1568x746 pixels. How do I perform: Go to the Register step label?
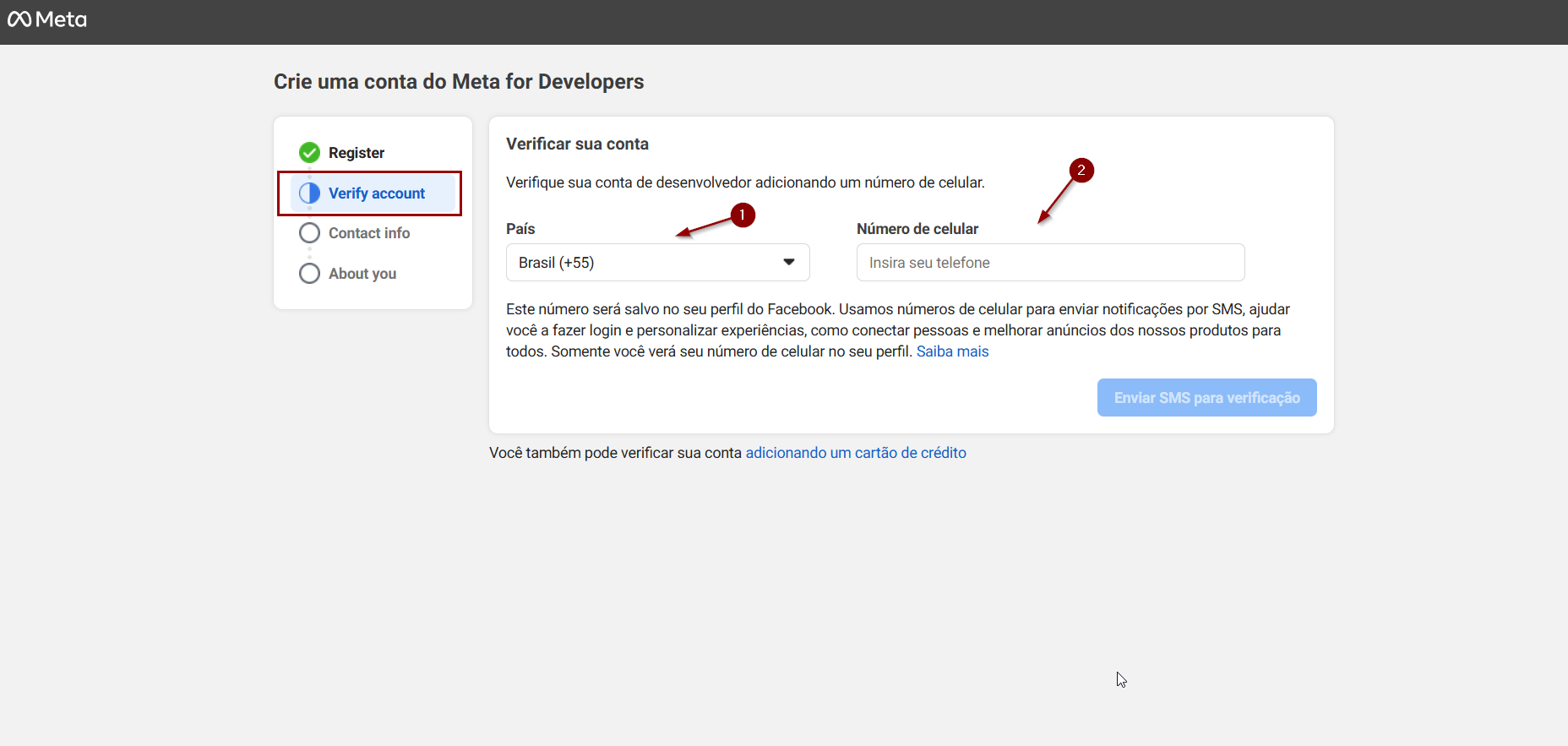tap(357, 153)
